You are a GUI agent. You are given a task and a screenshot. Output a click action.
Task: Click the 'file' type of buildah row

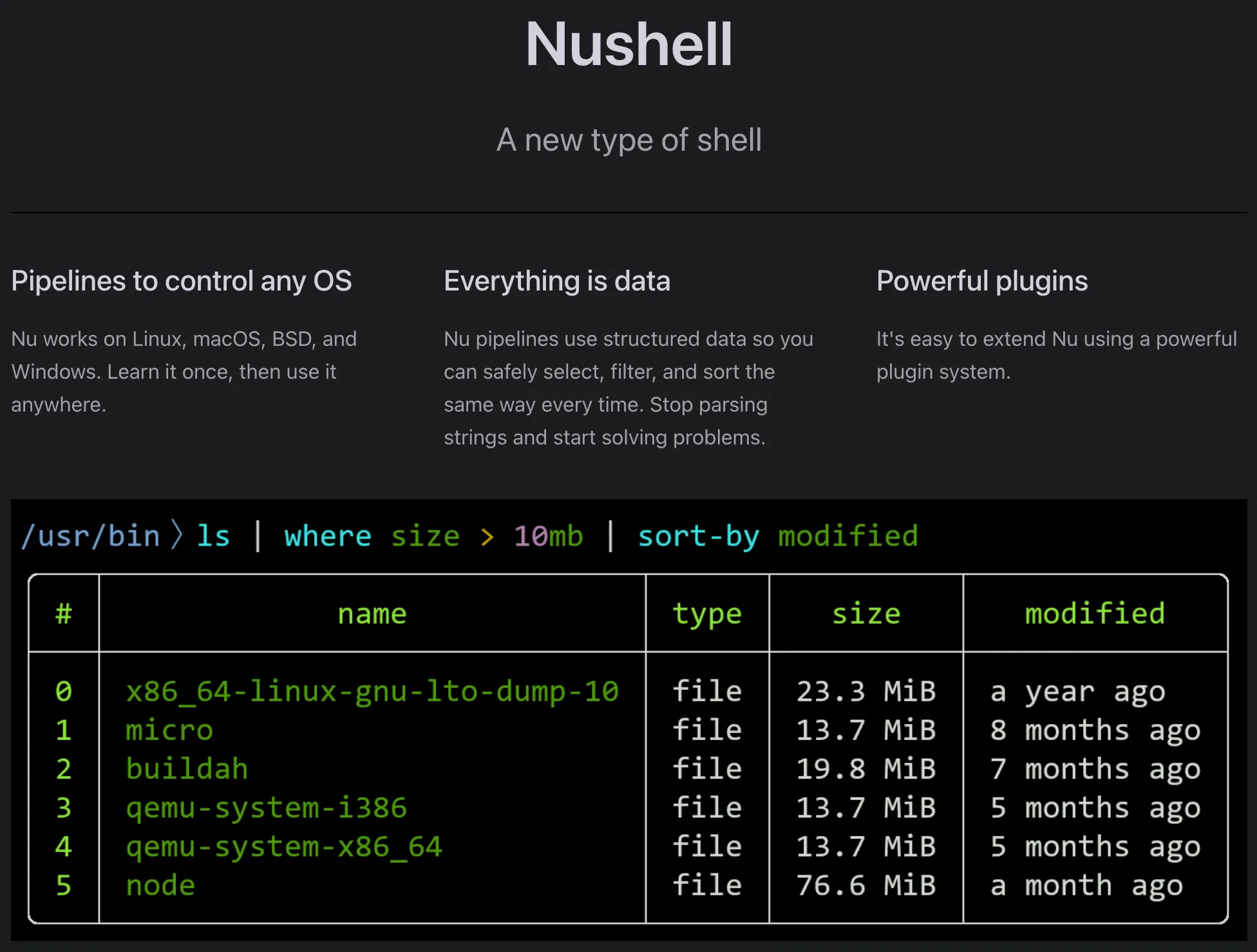pyautogui.click(x=707, y=768)
